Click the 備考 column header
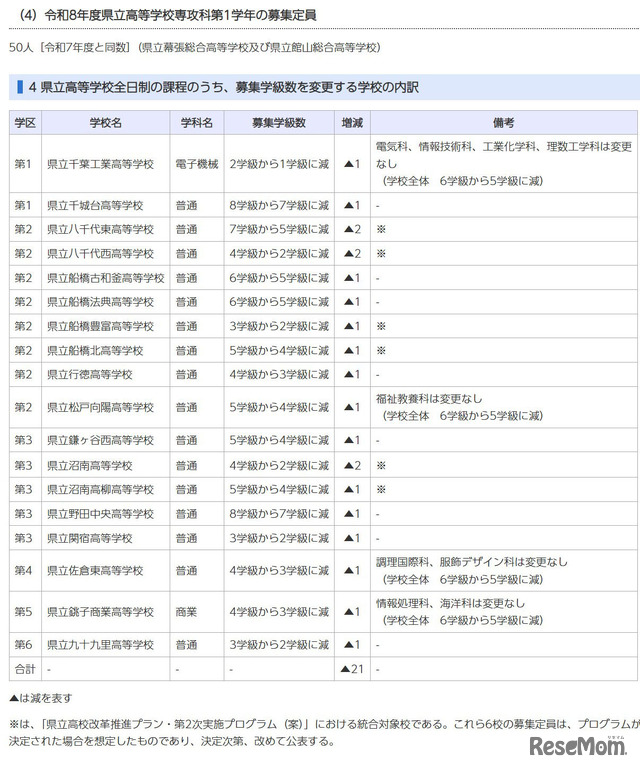The image size is (640, 769). click(x=504, y=123)
